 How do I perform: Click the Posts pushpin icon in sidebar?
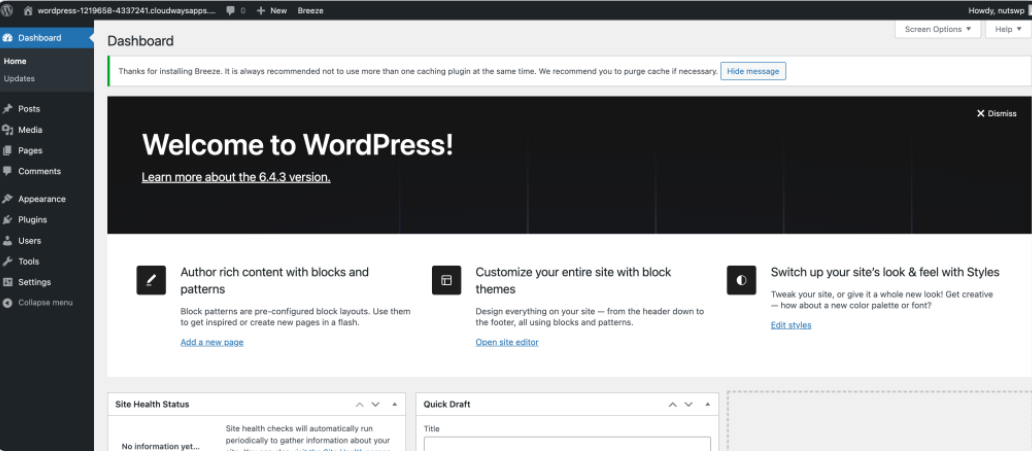(x=8, y=109)
